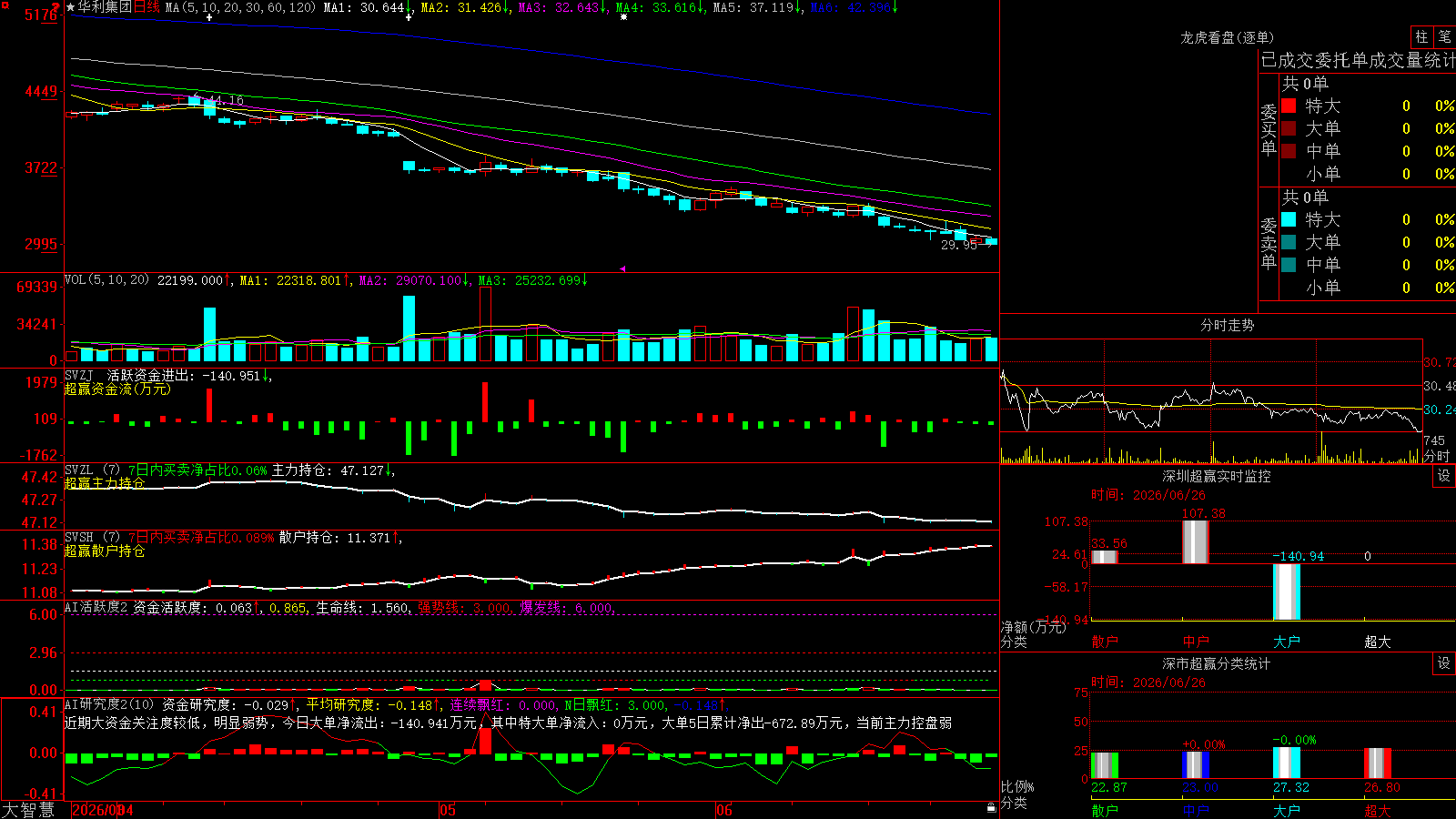Viewport: 1456px width, 819px height.
Task: Click the 近期大资金关注度较低 analysis text line
Action: [508, 723]
